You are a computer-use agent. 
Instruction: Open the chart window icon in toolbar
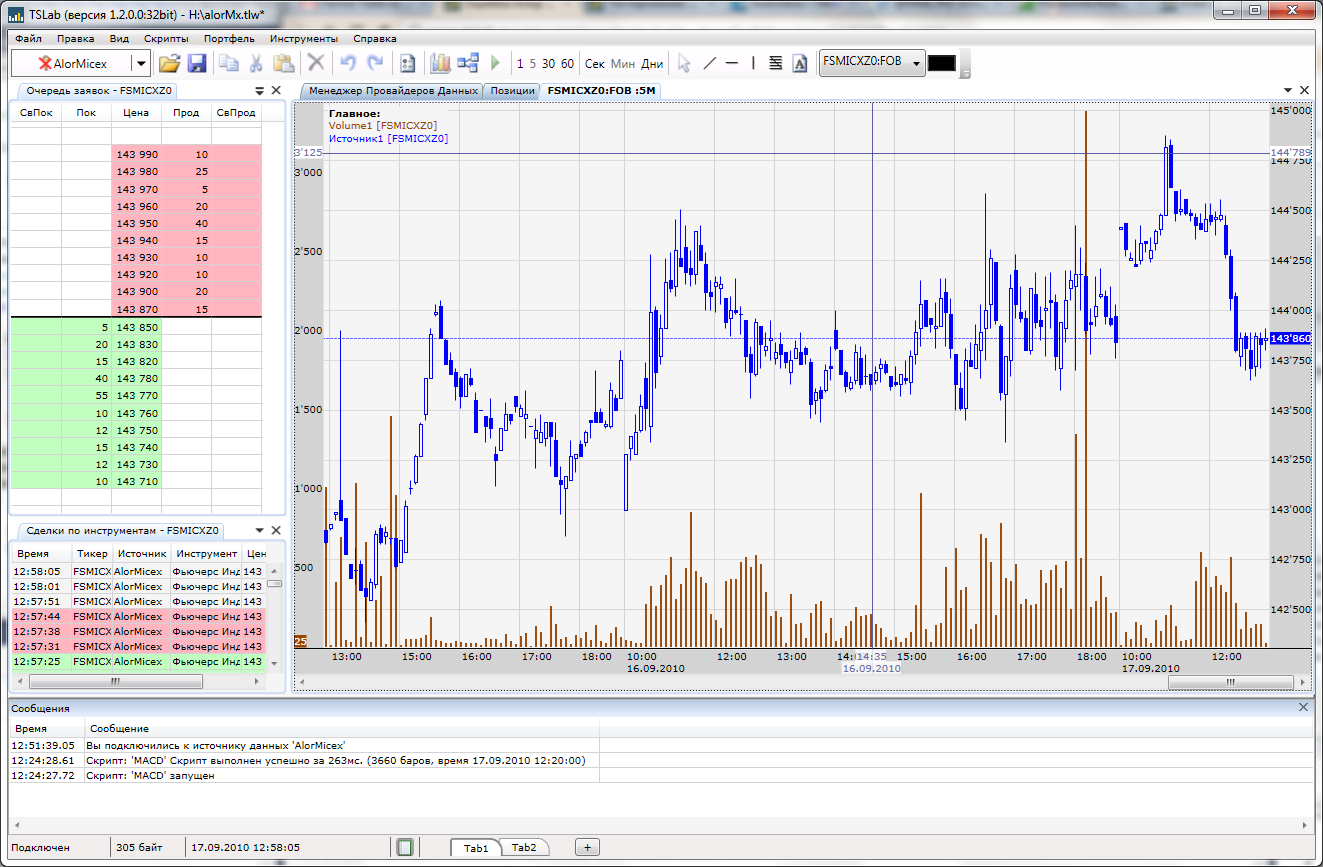[x=440, y=63]
